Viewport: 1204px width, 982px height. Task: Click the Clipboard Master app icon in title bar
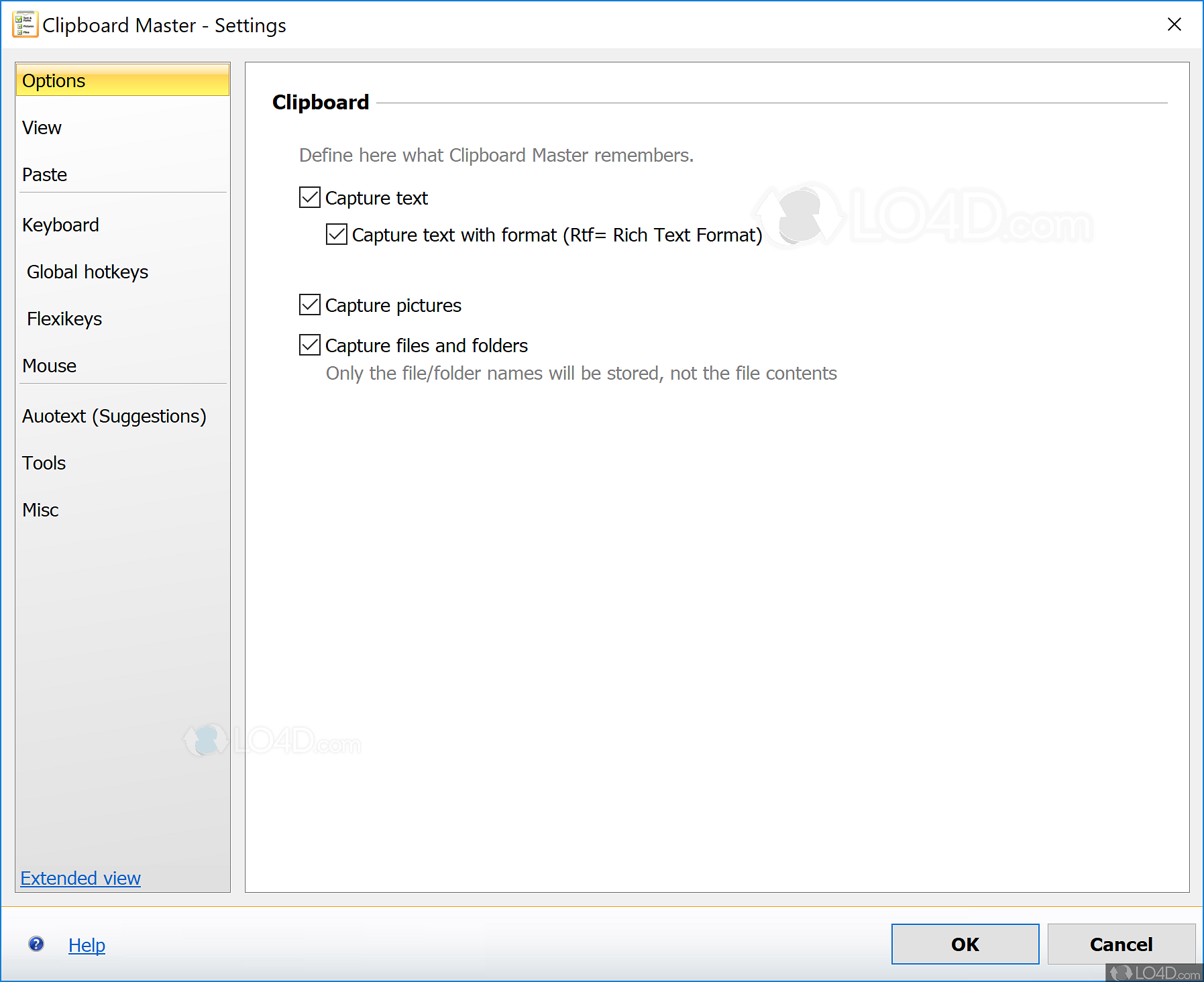[25, 25]
